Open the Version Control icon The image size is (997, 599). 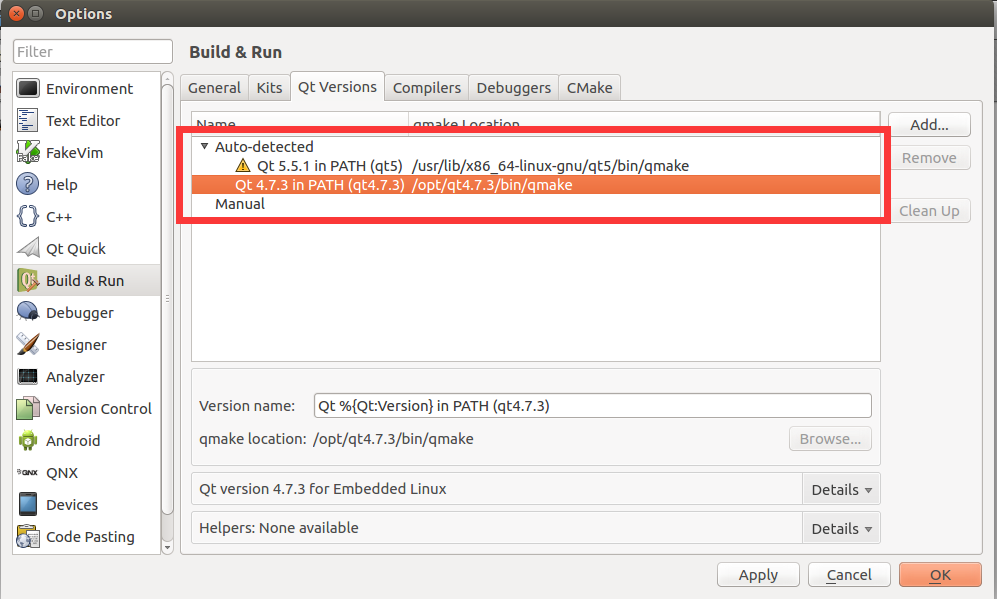coord(27,408)
